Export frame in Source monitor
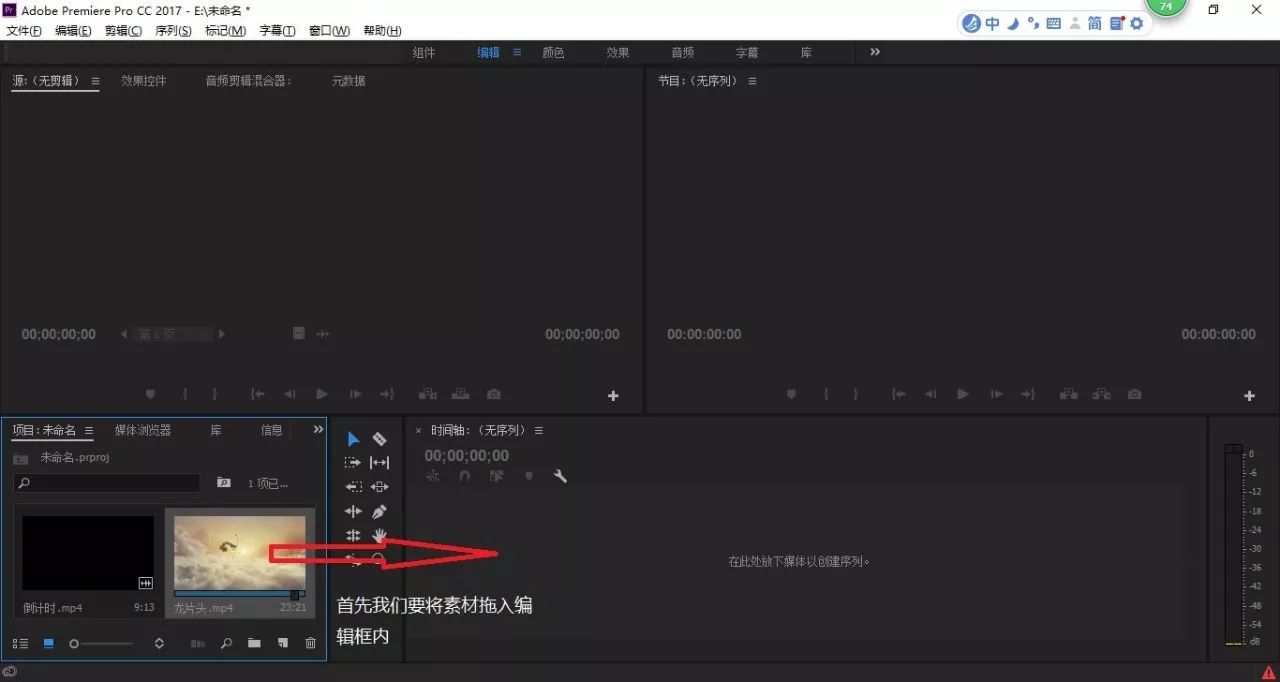Screen dimensions: 1280x682 493,395
